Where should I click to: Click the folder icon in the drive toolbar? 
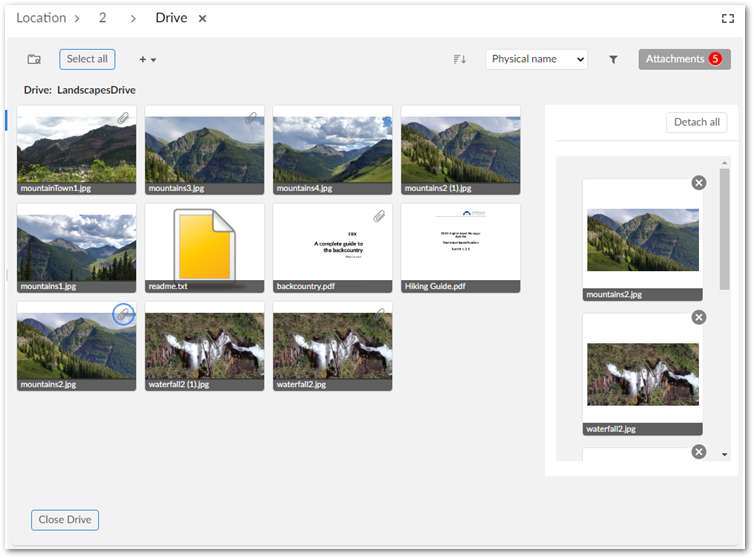coord(34,59)
